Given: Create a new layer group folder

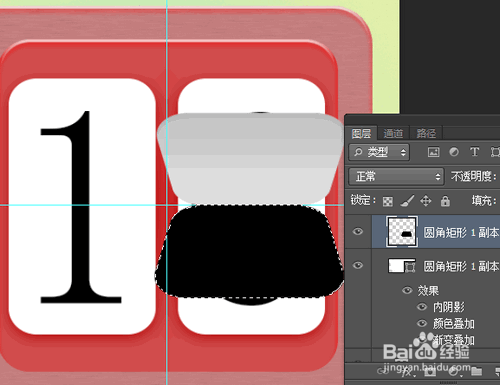Looking at the screenshot, I should (477, 371).
